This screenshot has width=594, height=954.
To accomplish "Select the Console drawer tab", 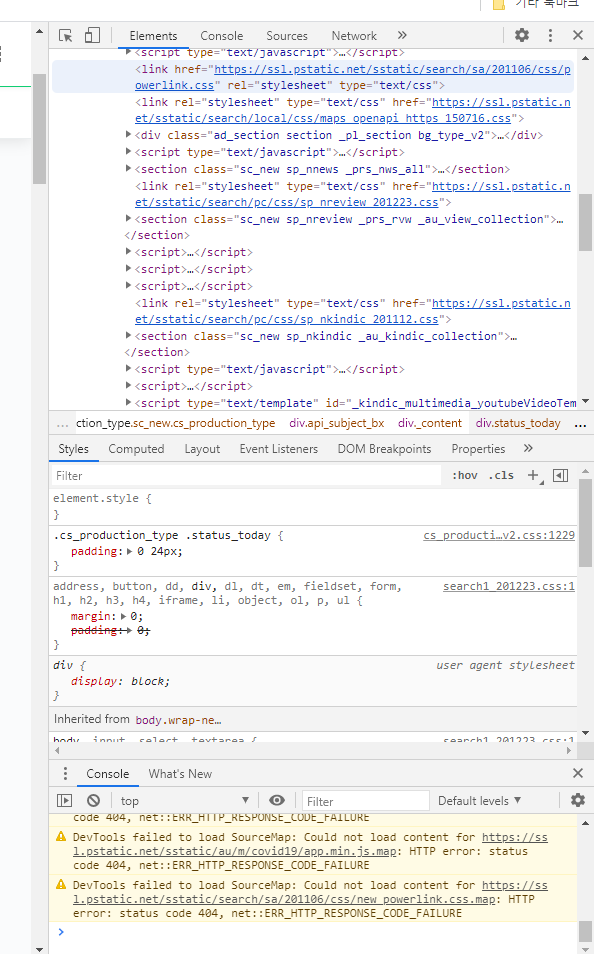I will click(x=108, y=774).
